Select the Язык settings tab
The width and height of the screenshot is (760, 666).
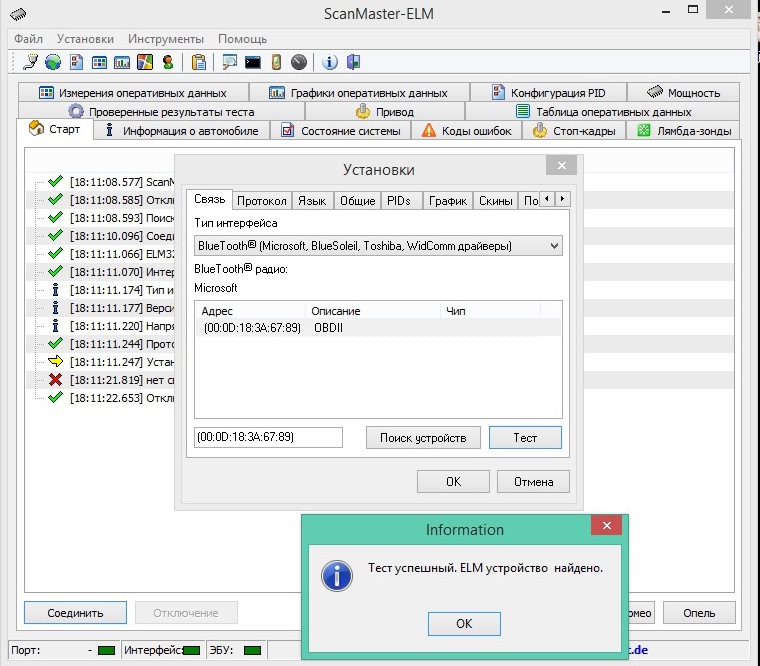click(x=312, y=201)
